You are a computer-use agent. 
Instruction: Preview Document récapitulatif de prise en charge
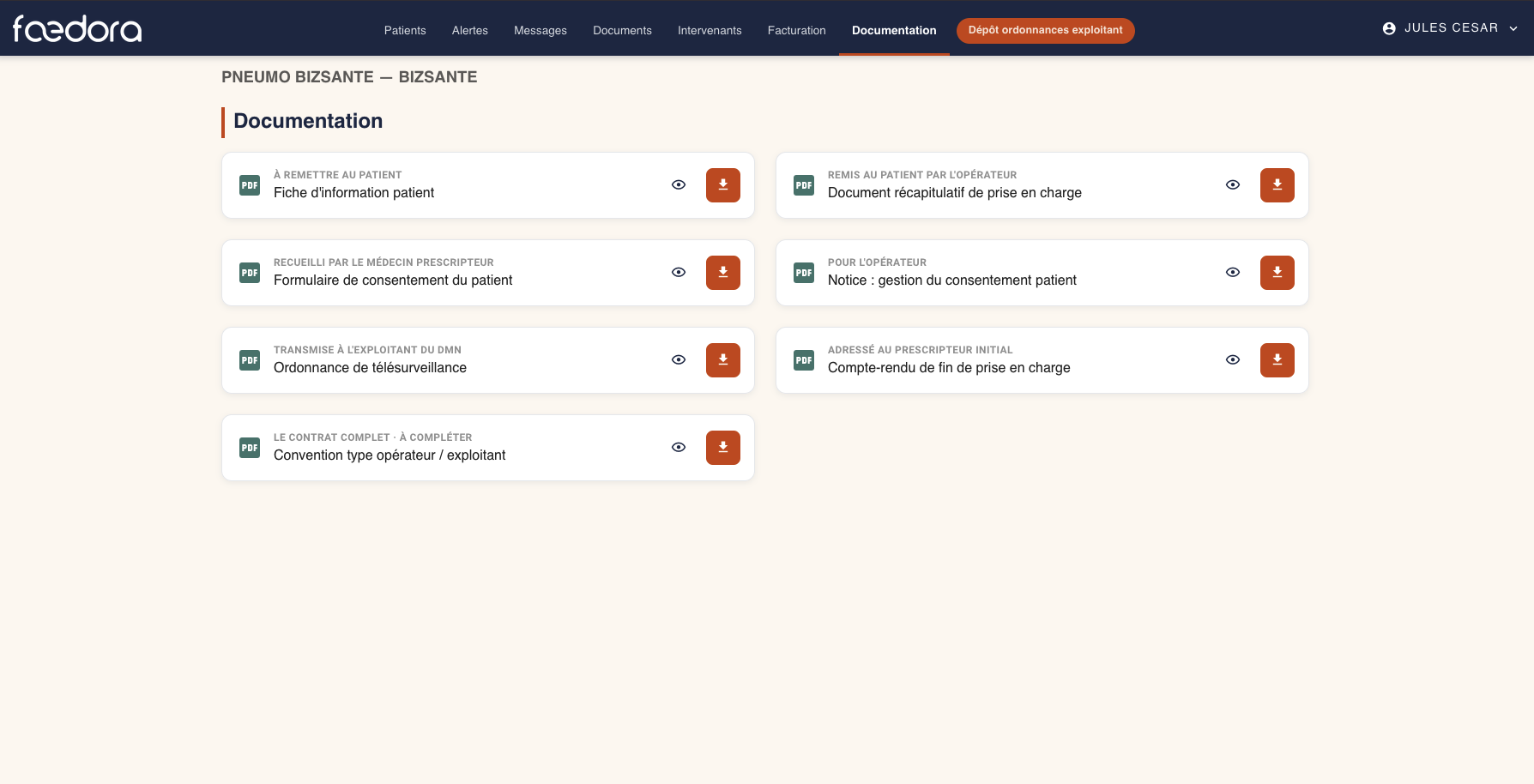pos(1233,185)
